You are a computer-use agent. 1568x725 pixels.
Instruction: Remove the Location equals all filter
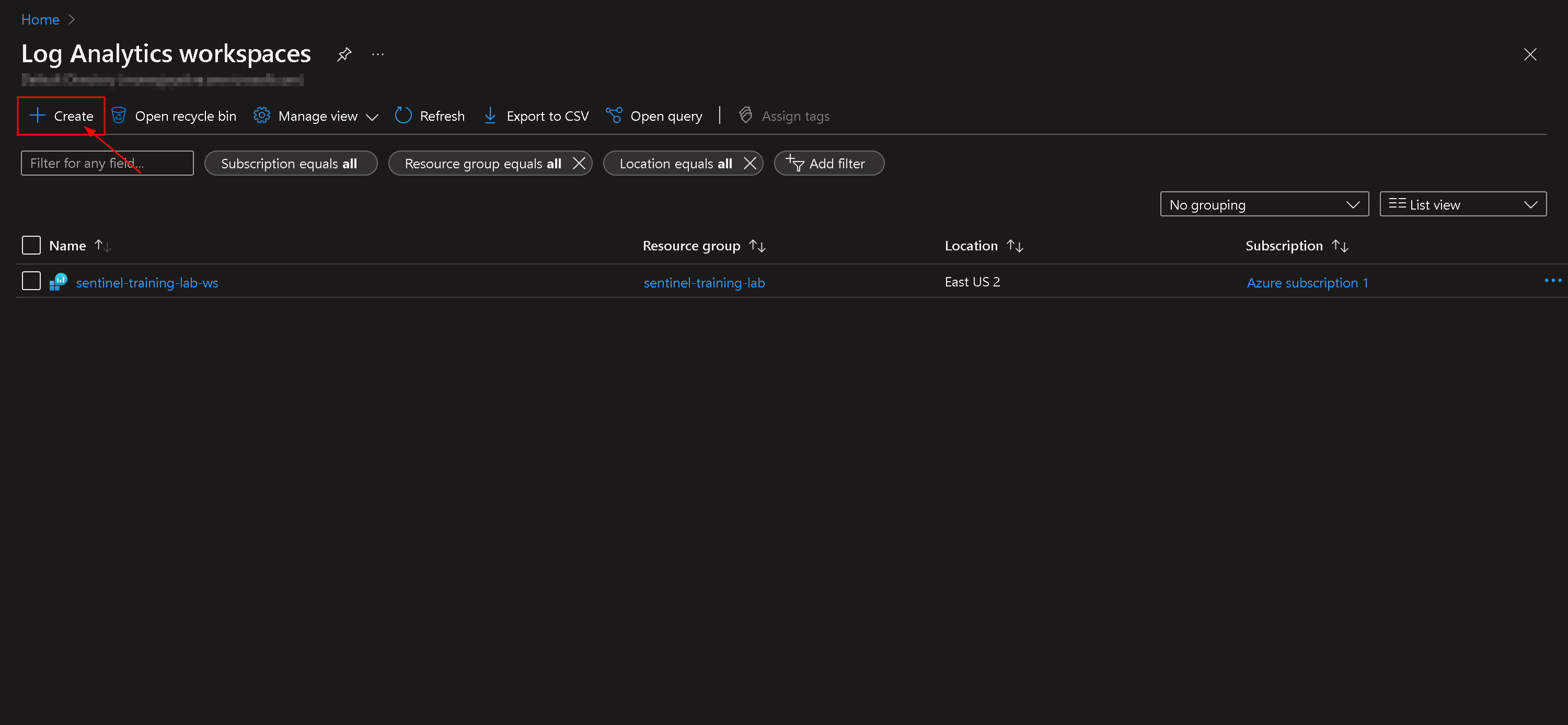[750, 163]
